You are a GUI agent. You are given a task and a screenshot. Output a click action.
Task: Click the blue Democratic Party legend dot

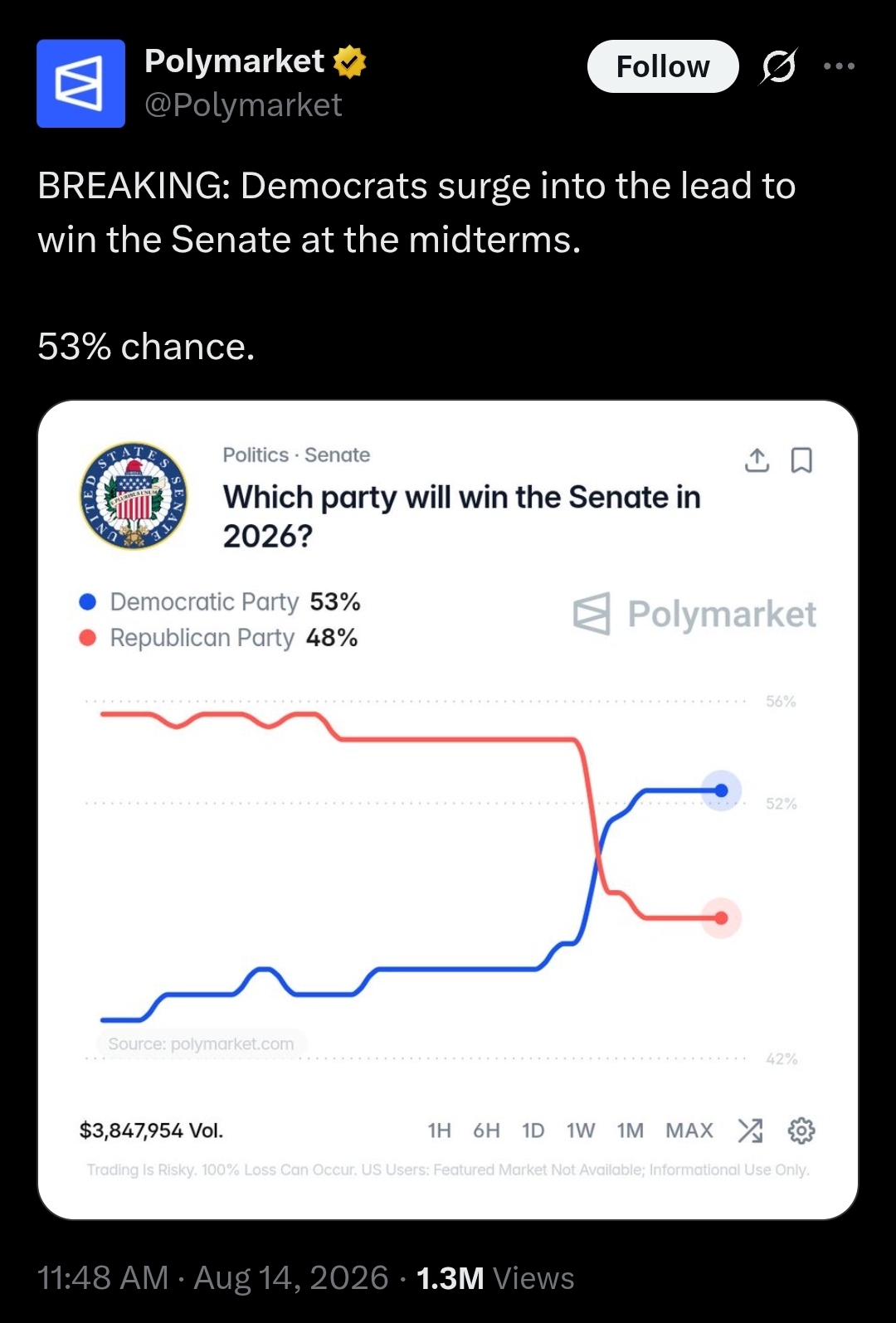click(88, 601)
